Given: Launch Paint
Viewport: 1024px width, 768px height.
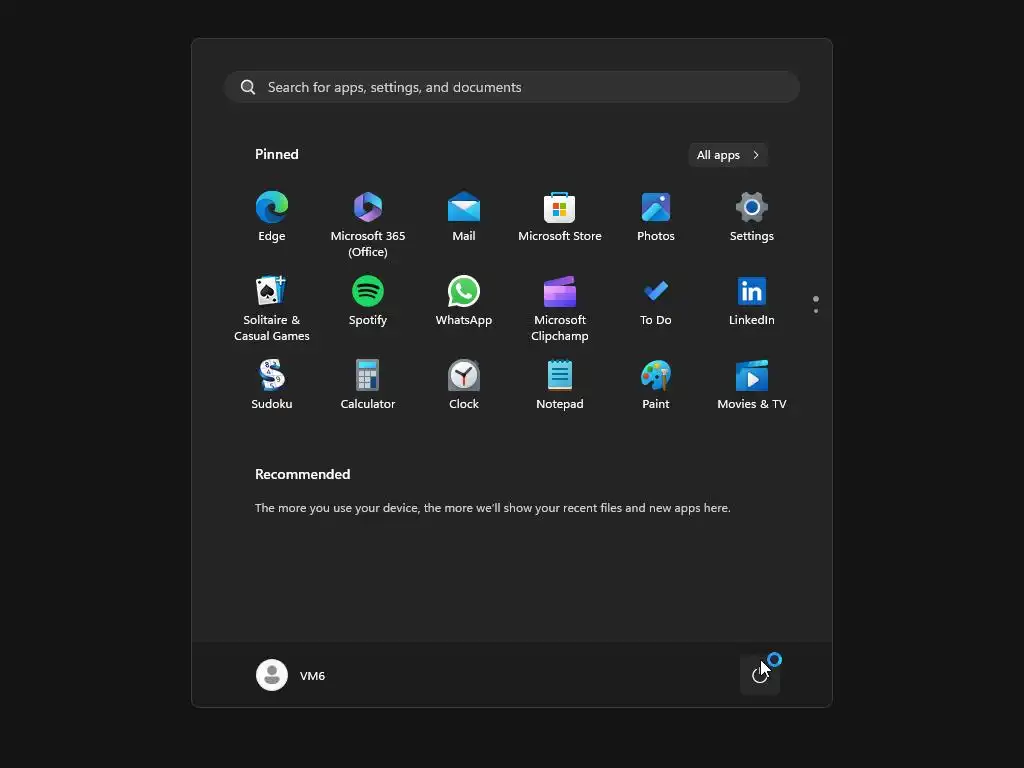Looking at the screenshot, I should pos(656,385).
